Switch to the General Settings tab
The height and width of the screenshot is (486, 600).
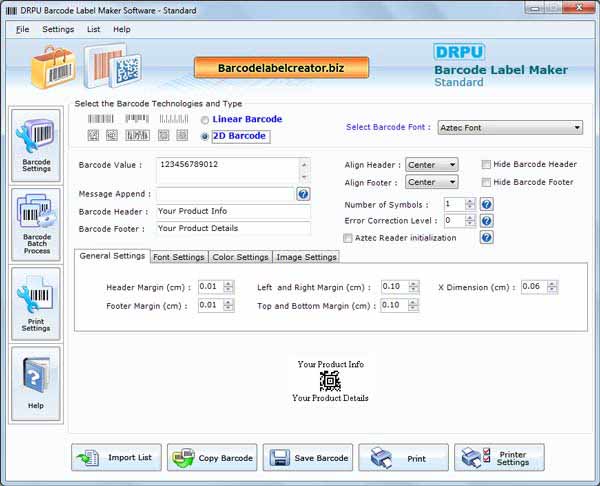pos(112,256)
